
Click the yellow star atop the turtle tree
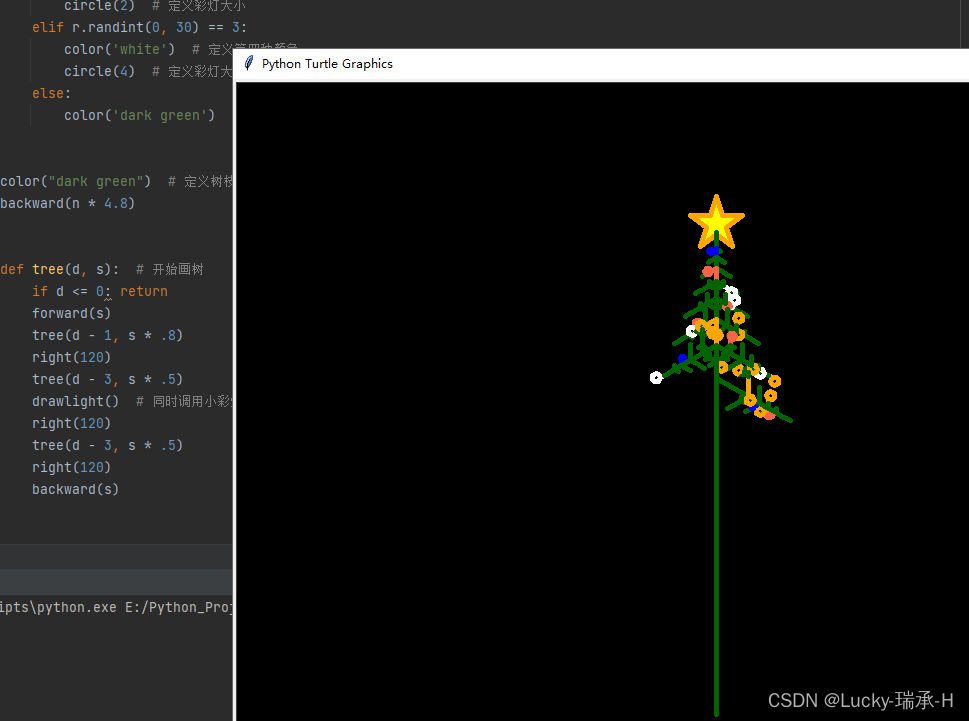(x=716, y=222)
